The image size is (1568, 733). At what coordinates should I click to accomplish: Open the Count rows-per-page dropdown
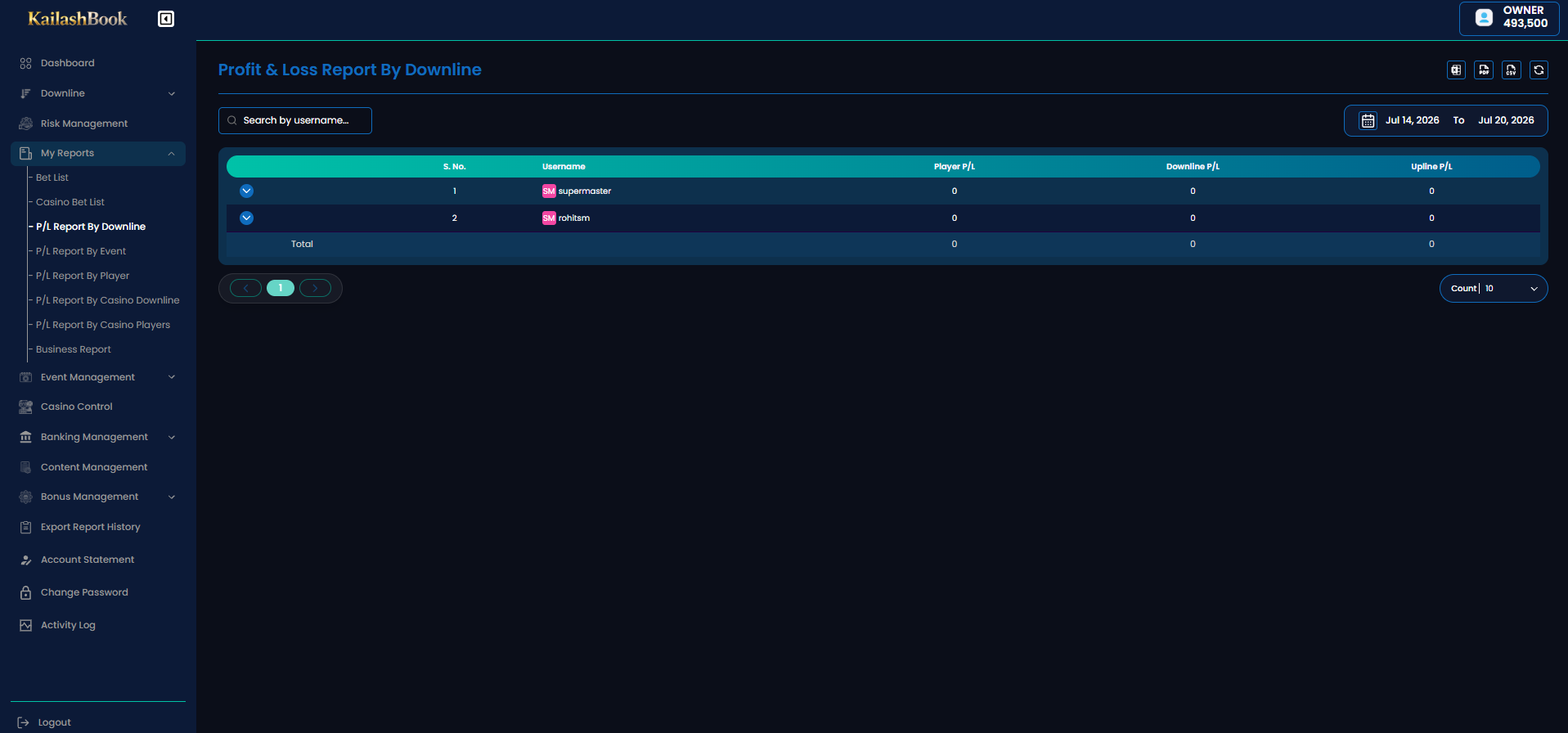click(x=1494, y=289)
